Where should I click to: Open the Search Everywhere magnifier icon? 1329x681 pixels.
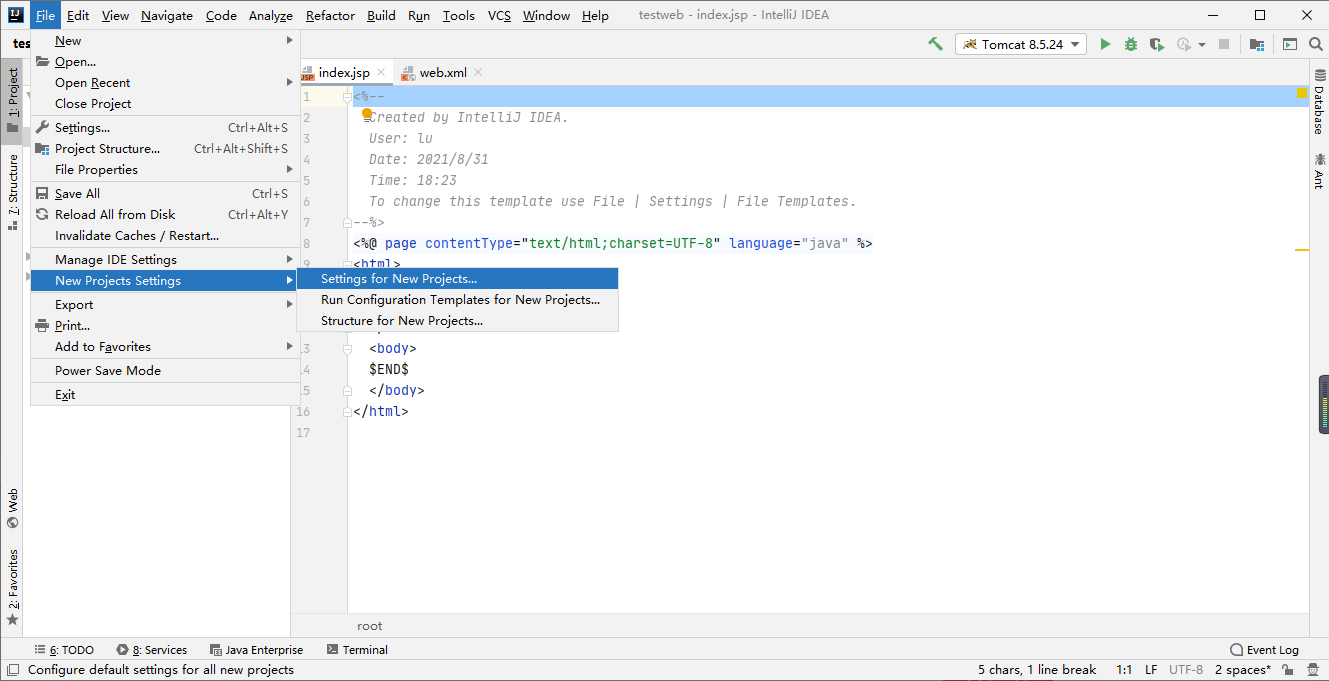point(1316,44)
